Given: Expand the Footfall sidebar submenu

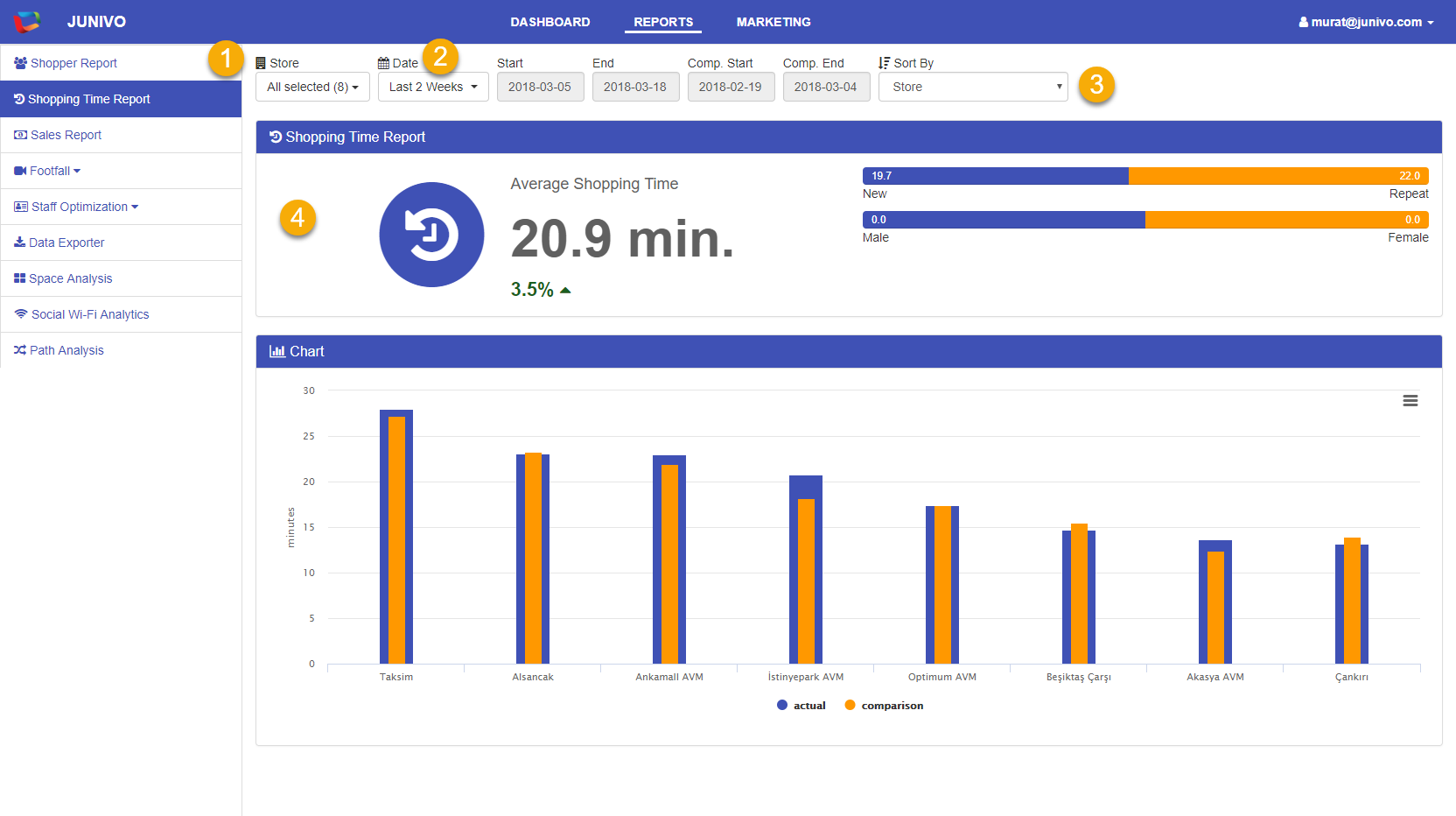Looking at the screenshot, I should (x=48, y=171).
